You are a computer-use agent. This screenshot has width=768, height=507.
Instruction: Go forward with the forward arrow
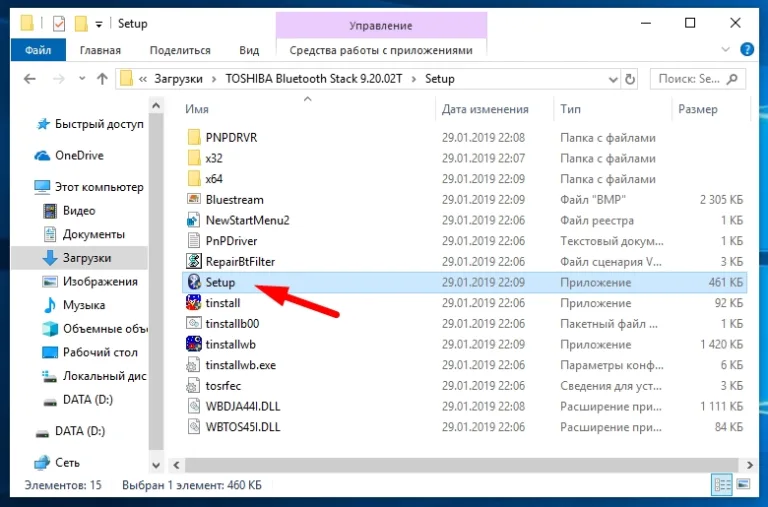tap(59, 79)
